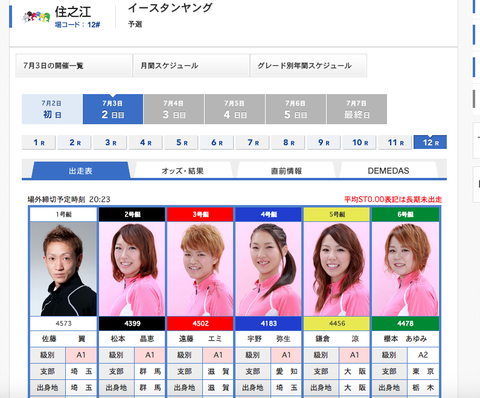Go to race 4R
The width and height of the screenshot is (480, 398).
click(x=146, y=143)
